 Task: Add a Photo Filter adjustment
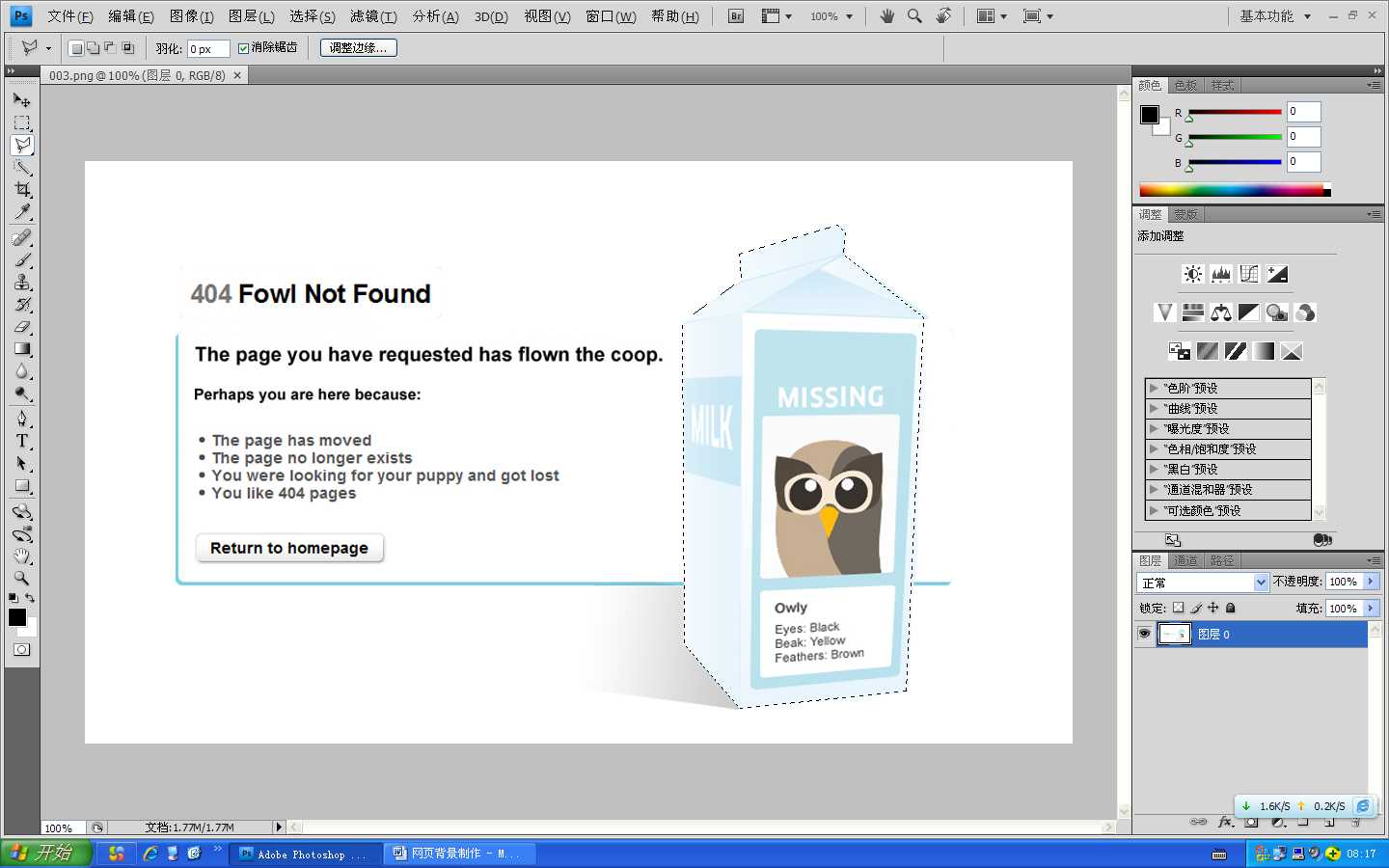pyautogui.click(x=1277, y=312)
